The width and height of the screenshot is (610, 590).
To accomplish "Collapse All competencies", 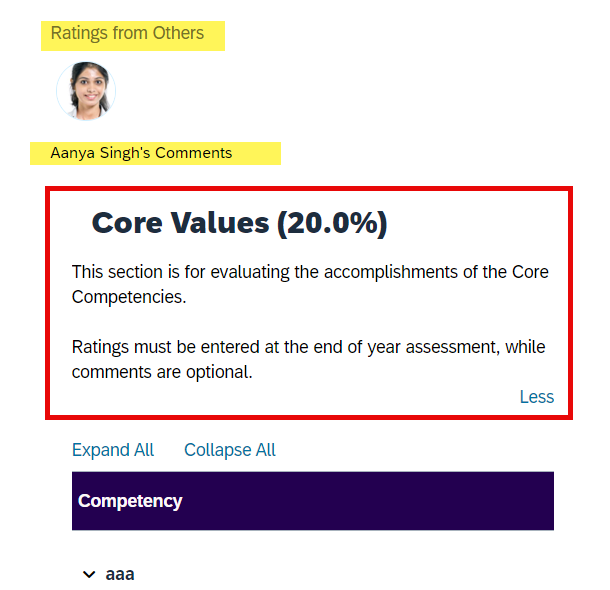I will point(230,450).
